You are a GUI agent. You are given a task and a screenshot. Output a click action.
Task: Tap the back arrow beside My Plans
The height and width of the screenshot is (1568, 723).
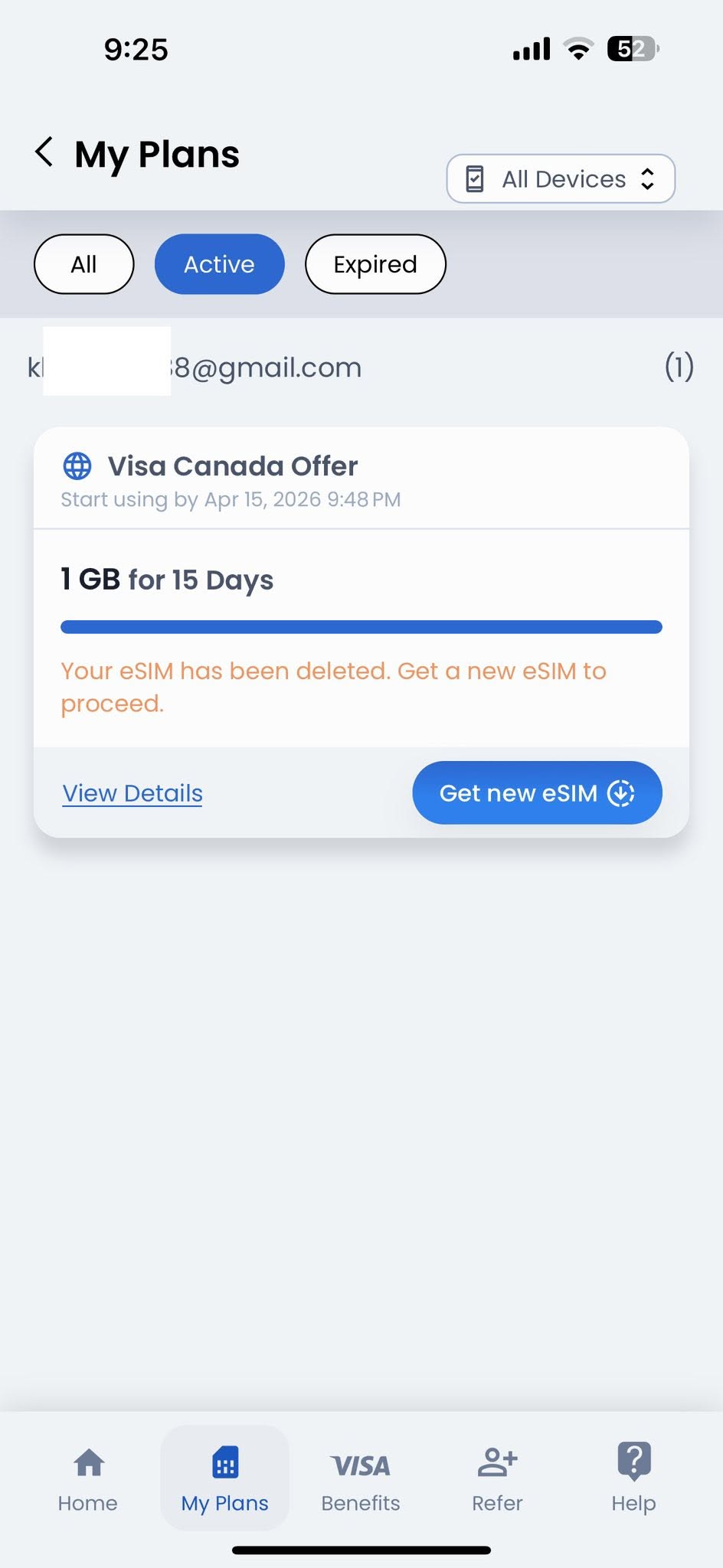tap(44, 152)
